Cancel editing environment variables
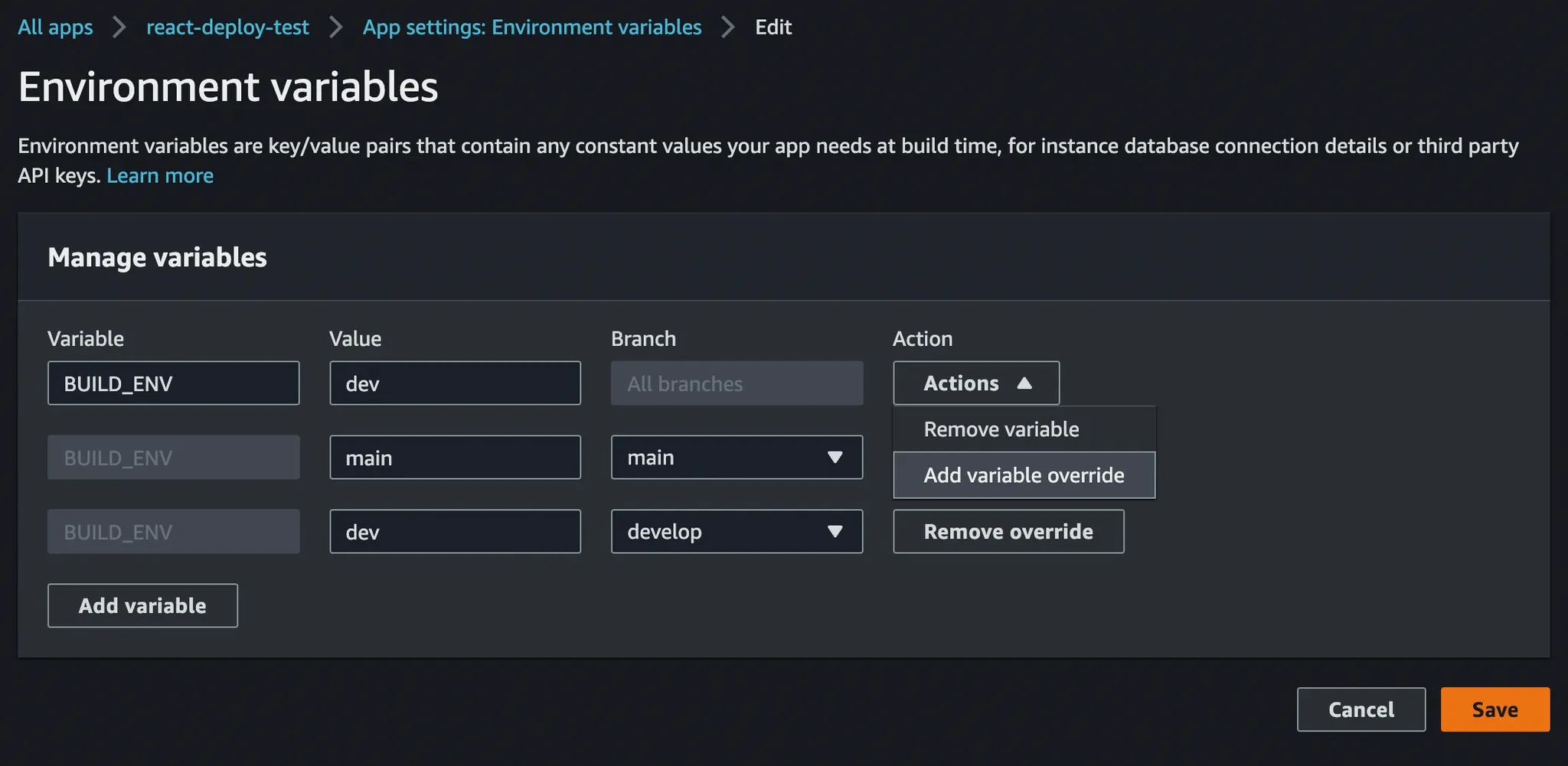Viewport: 1568px width, 766px height. [x=1361, y=710]
